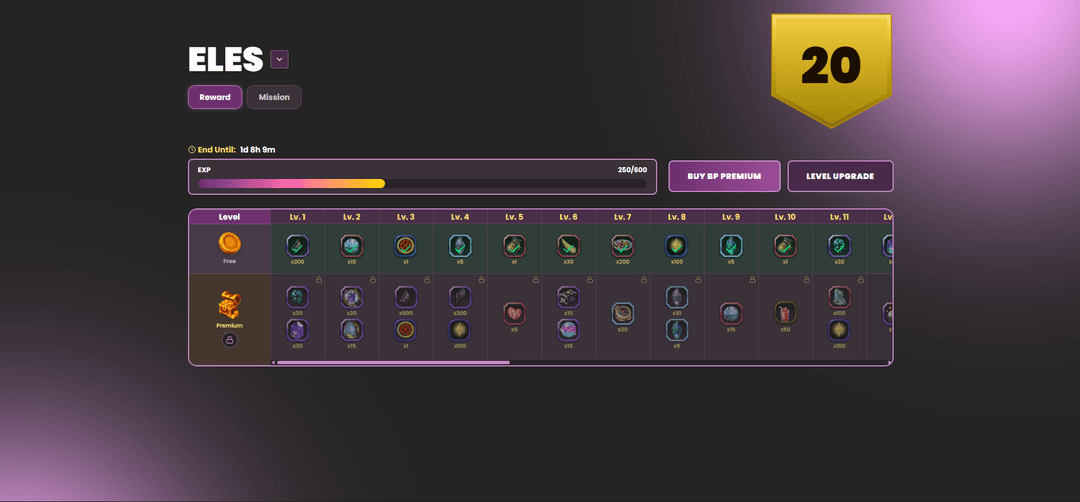Click the horizontal scrollbar under reward table
1080x502 pixels.
(393, 362)
